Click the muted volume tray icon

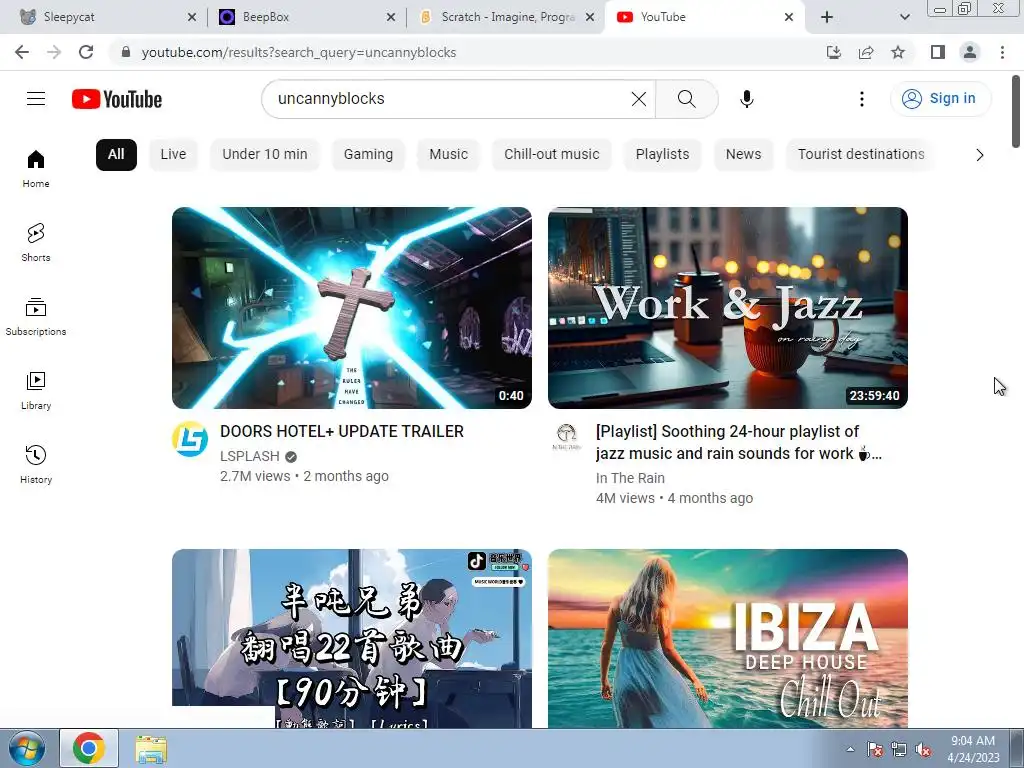923,750
